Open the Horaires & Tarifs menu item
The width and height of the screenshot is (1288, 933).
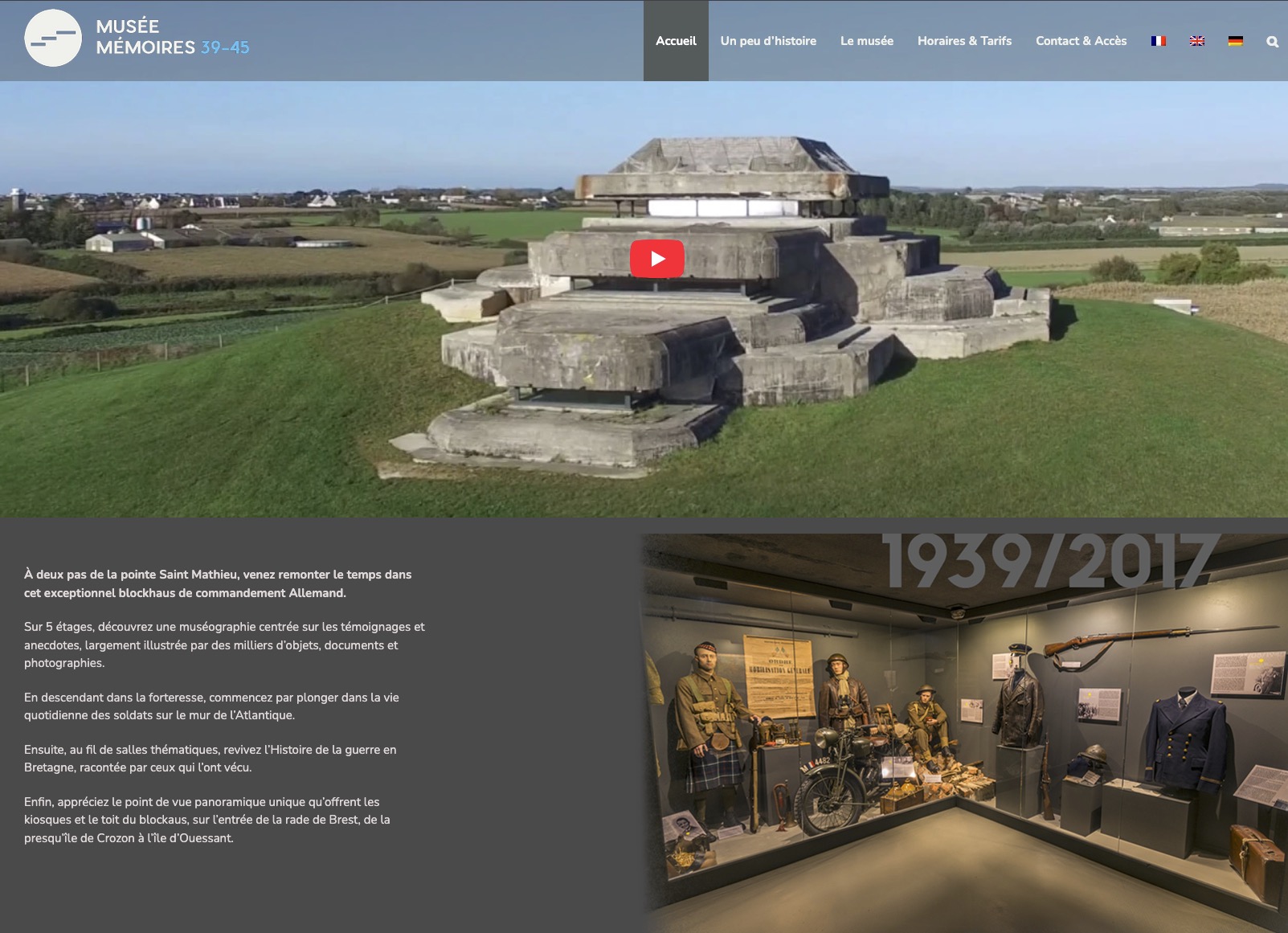pos(964,41)
